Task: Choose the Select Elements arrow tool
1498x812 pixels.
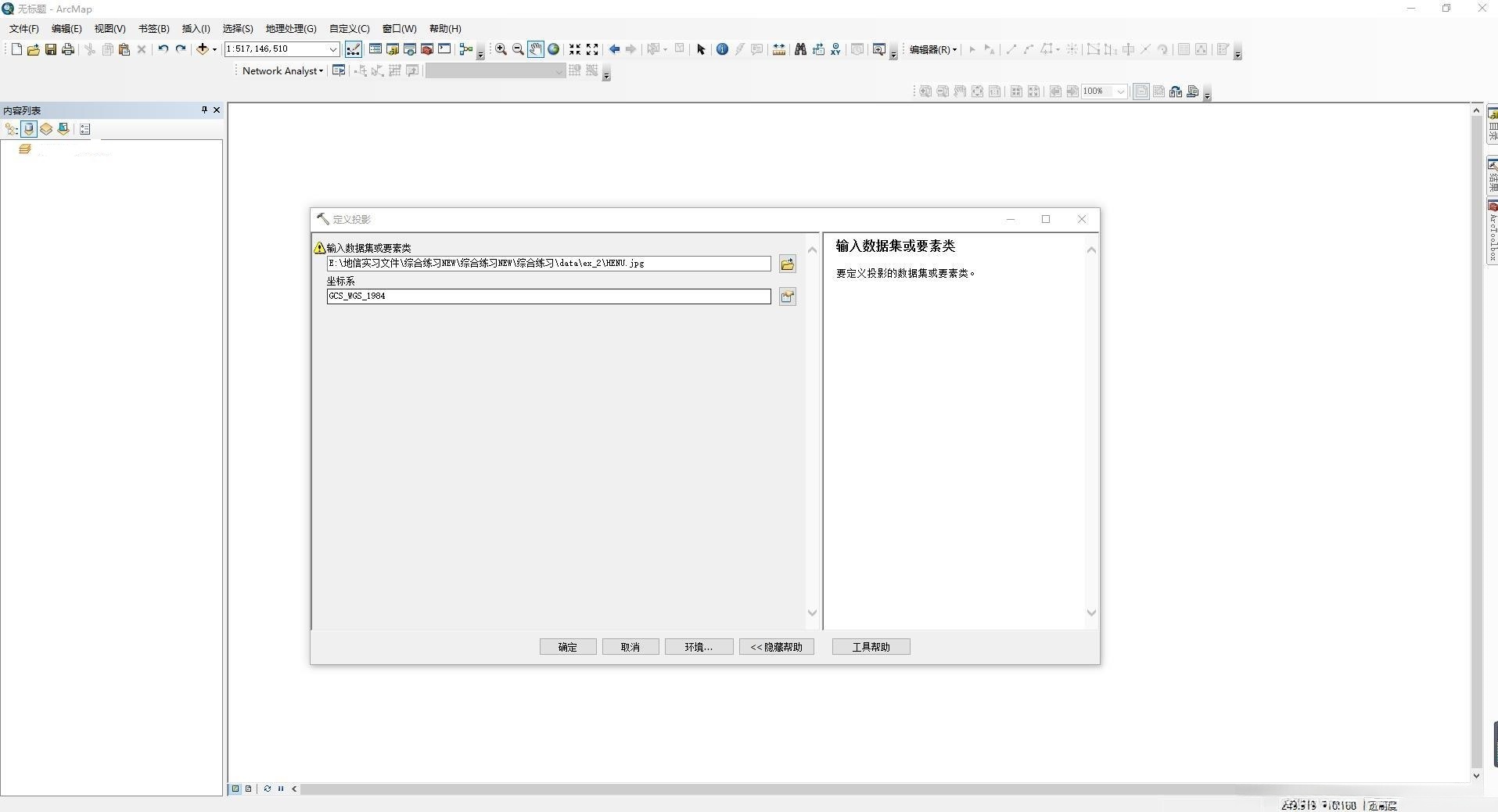Action: click(x=701, y=49)
